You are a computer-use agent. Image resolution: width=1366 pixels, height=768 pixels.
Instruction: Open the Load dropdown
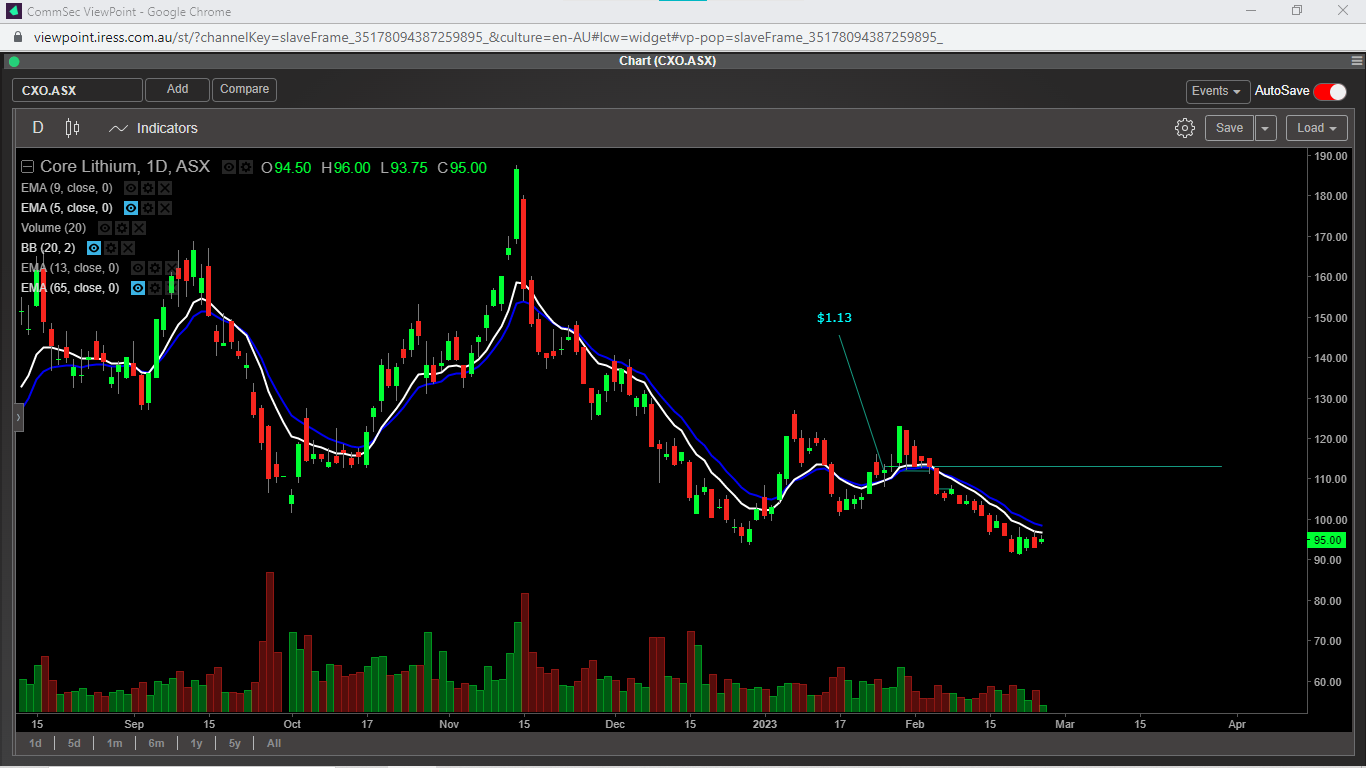point(1316,128)
